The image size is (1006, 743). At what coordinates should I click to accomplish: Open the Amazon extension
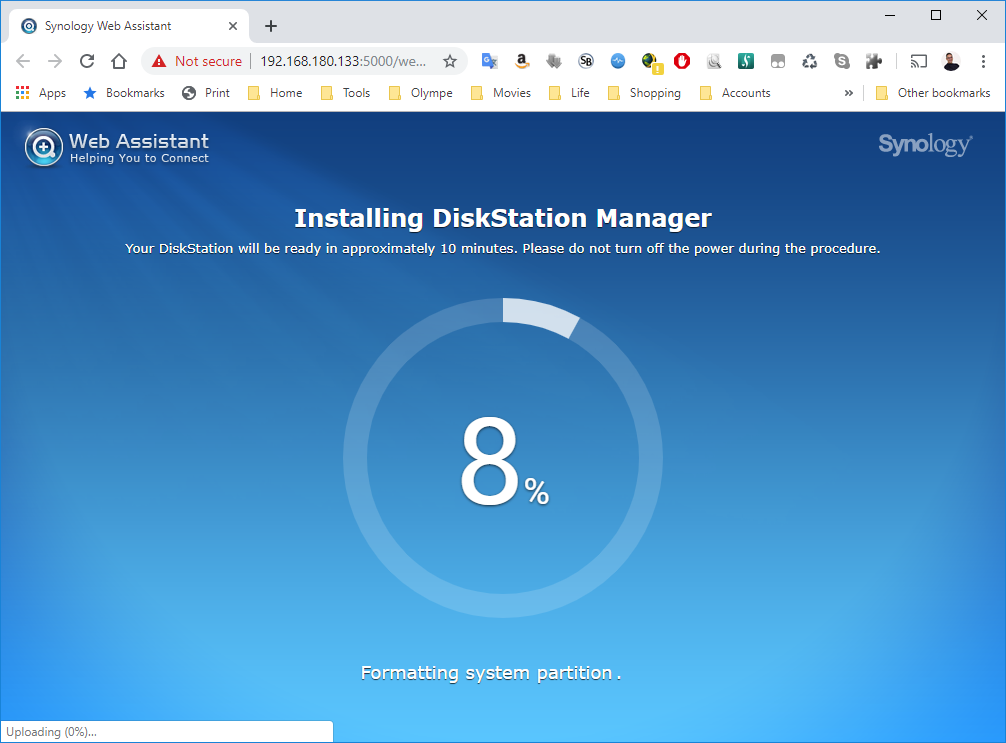pyautogui.click(x=522, y=61)
